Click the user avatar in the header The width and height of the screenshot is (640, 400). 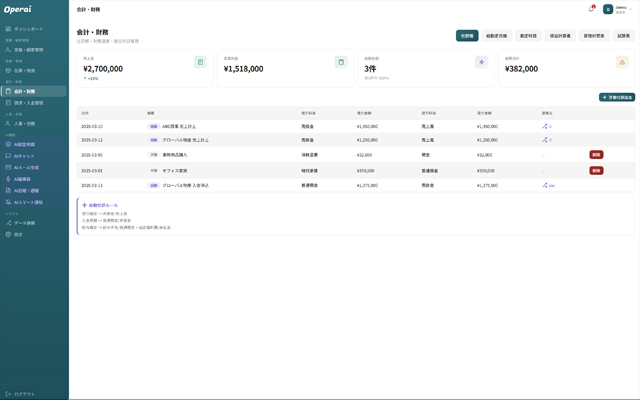pos(608,9)
